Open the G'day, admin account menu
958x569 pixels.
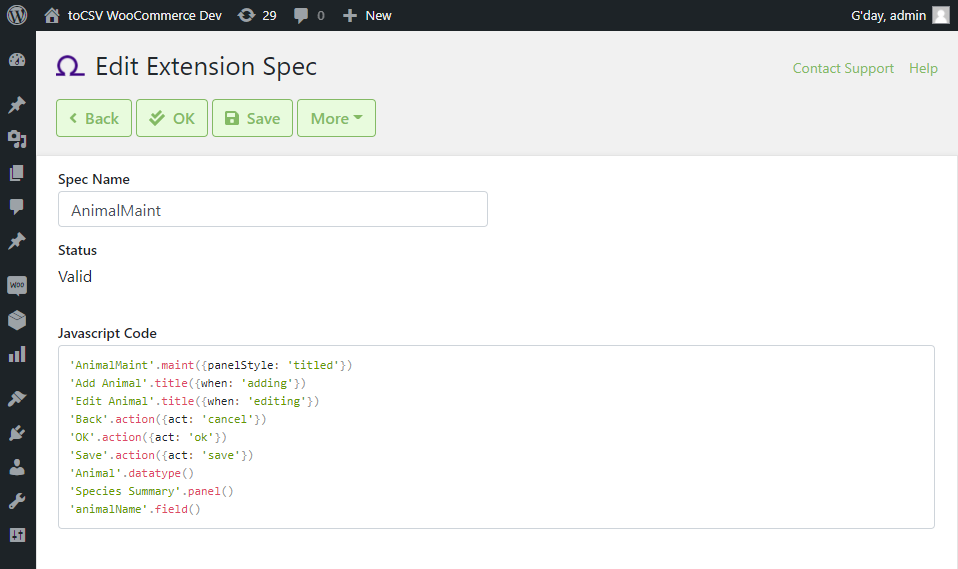pos(900,15)
